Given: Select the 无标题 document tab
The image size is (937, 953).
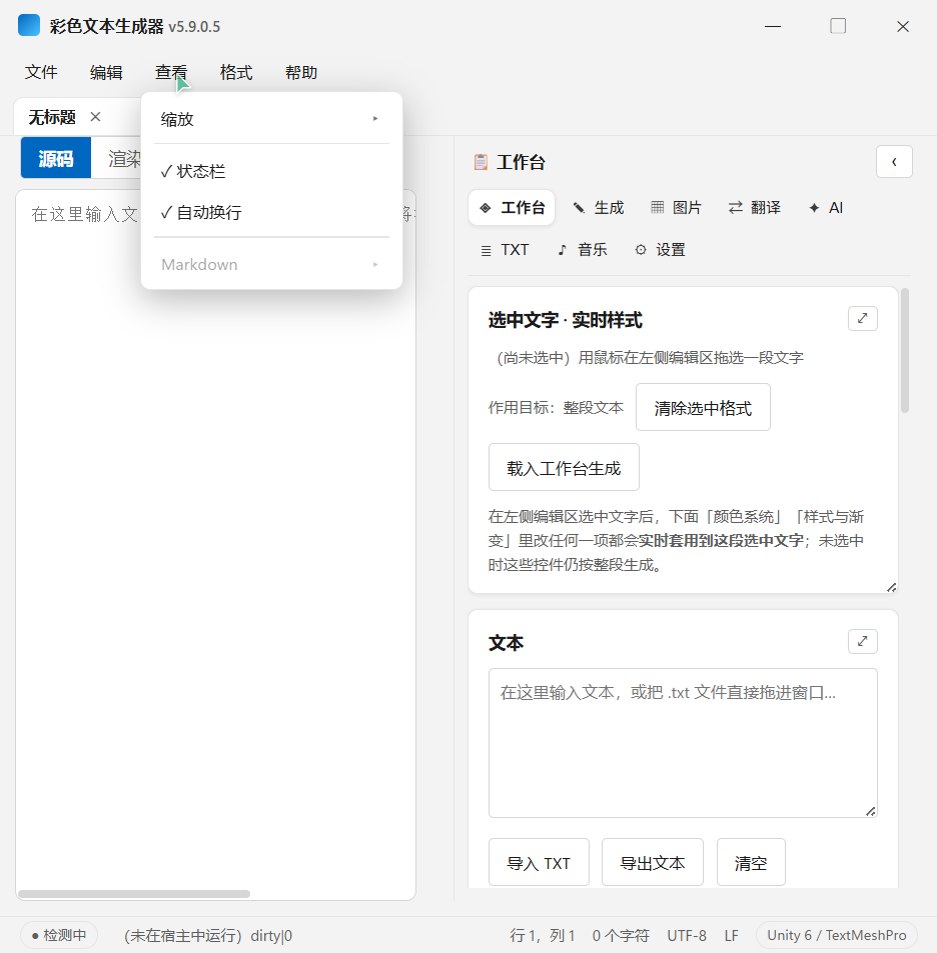Looking at the screenshot, I should 52,117.
